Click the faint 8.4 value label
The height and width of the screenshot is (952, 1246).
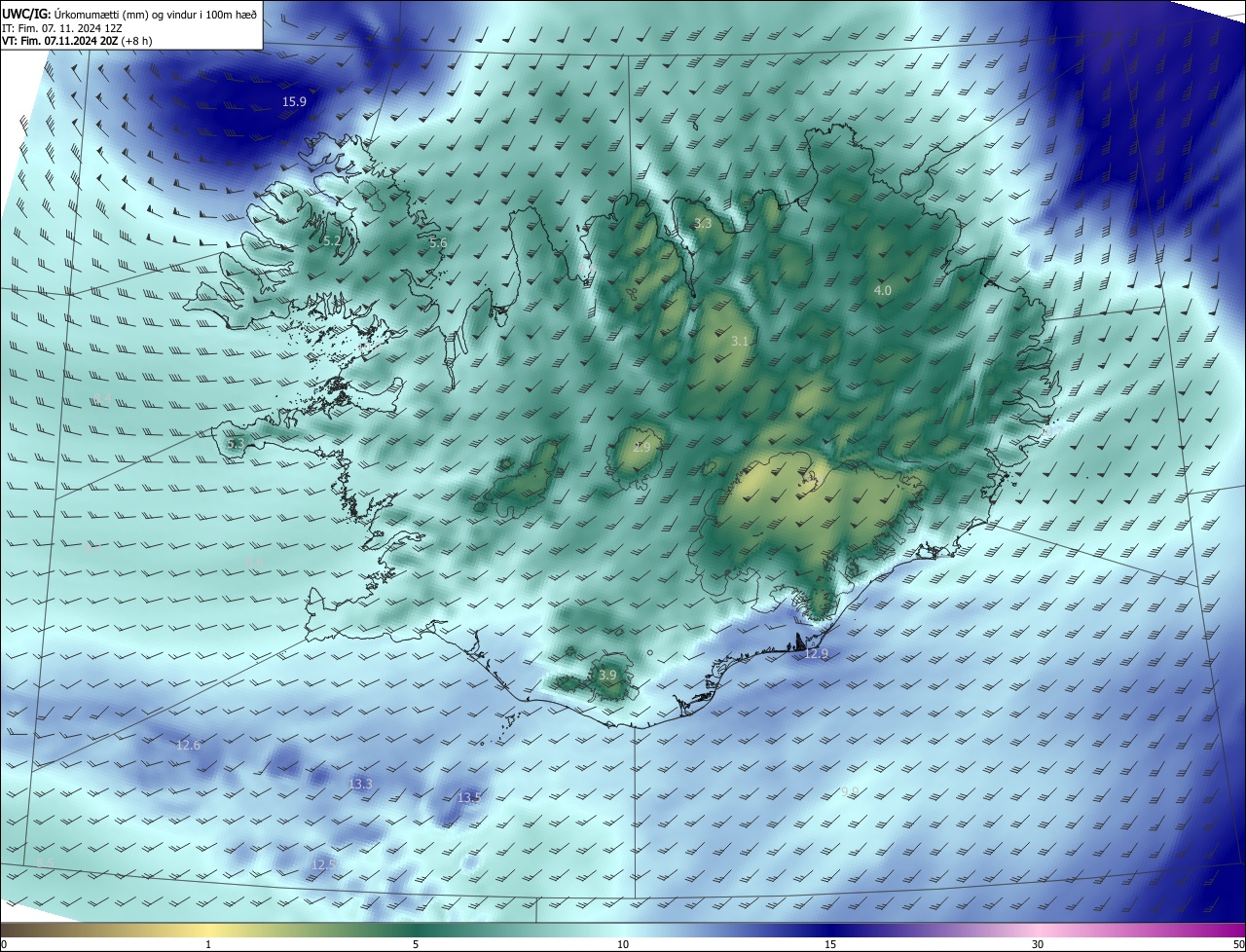(x=101, y=397)
